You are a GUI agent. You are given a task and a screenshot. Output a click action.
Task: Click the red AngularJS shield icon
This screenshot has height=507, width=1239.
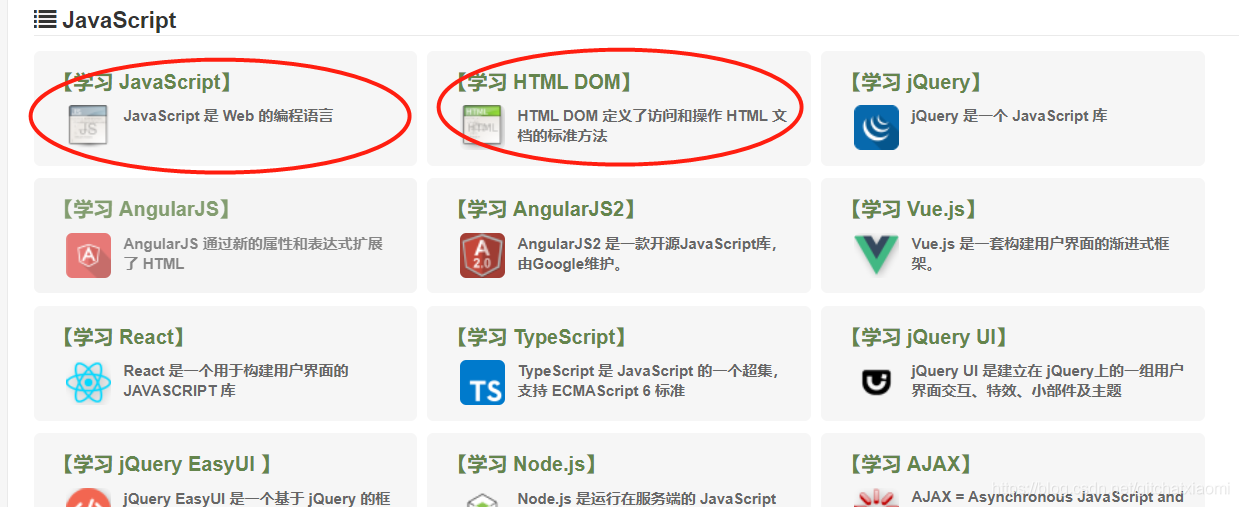tap(88, 255)
